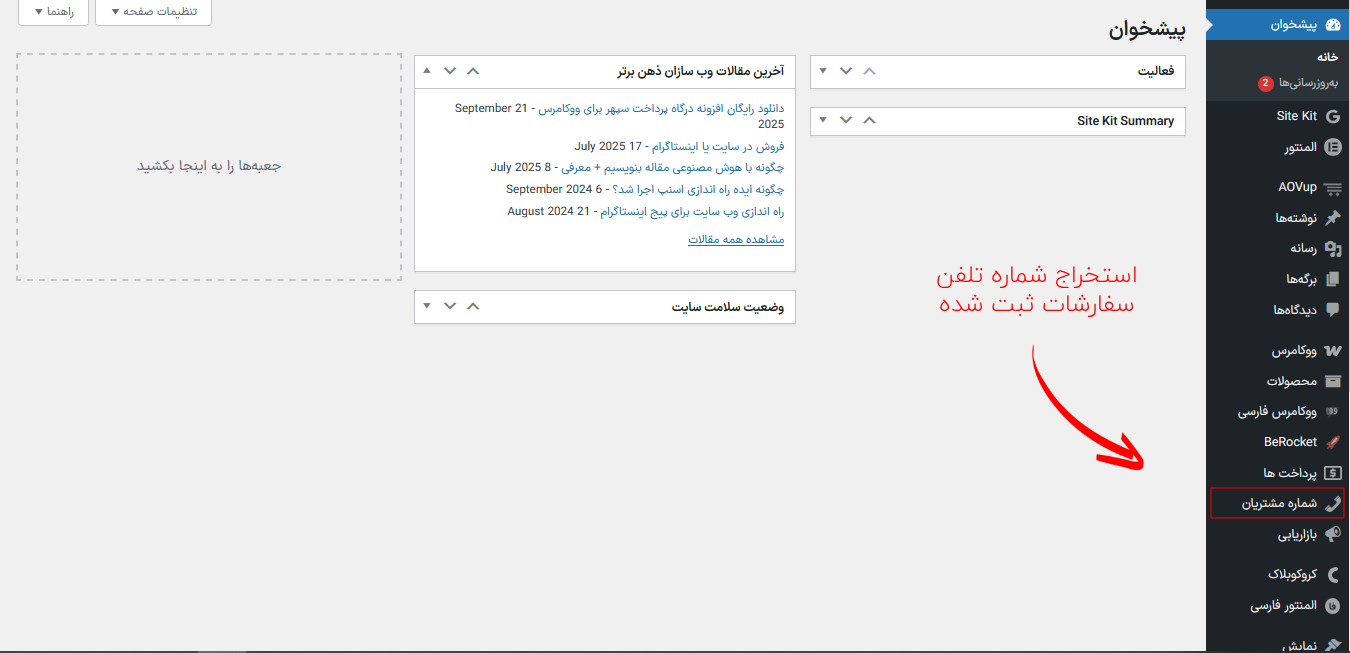This screenshot has width=1350, height=653.
Task: Click the پیشخوان dashboard gauge icon
Action: (1332, 25)
